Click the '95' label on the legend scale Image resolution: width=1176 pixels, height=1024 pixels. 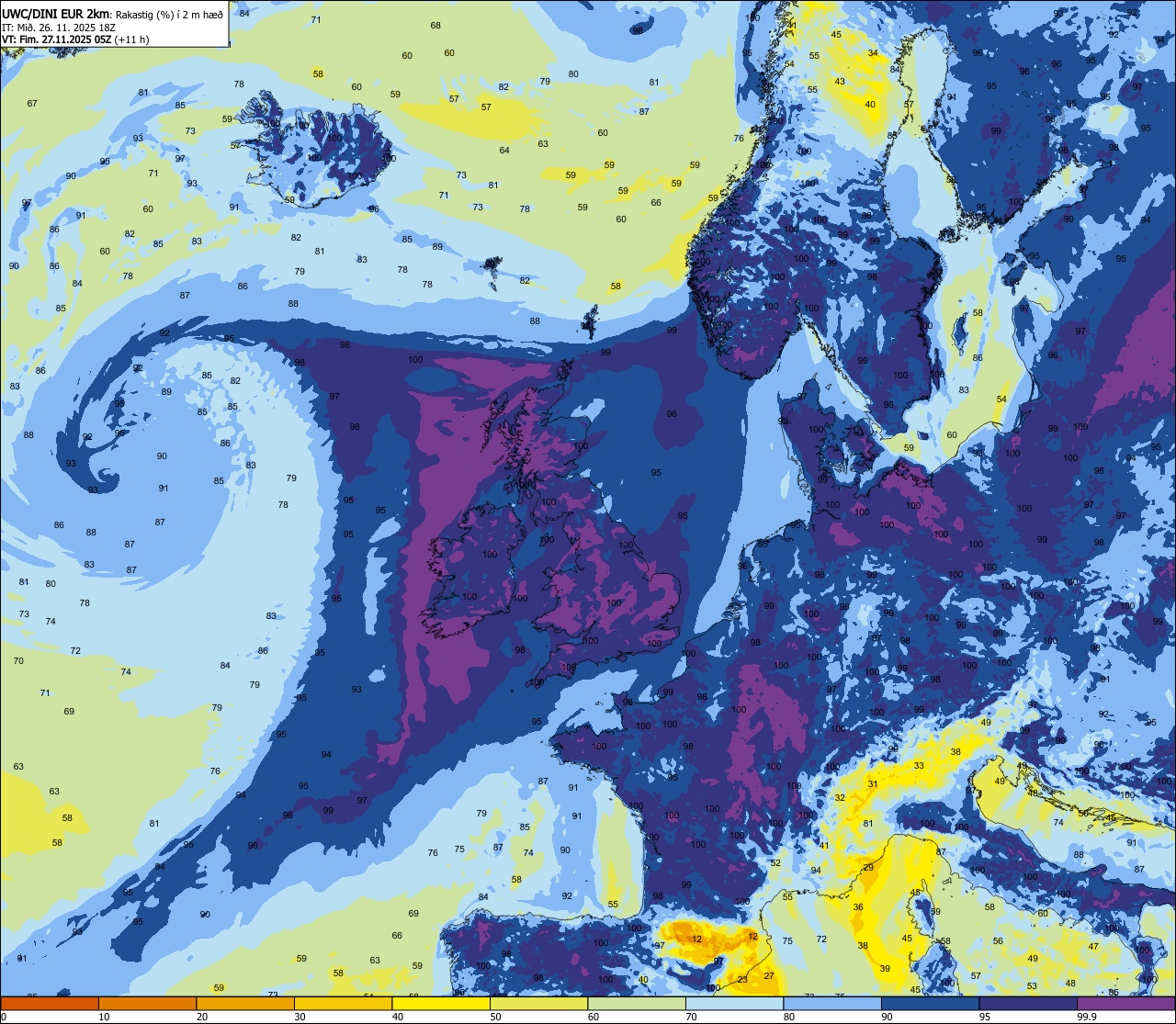pyautogui.click(x=985, y=1017)
